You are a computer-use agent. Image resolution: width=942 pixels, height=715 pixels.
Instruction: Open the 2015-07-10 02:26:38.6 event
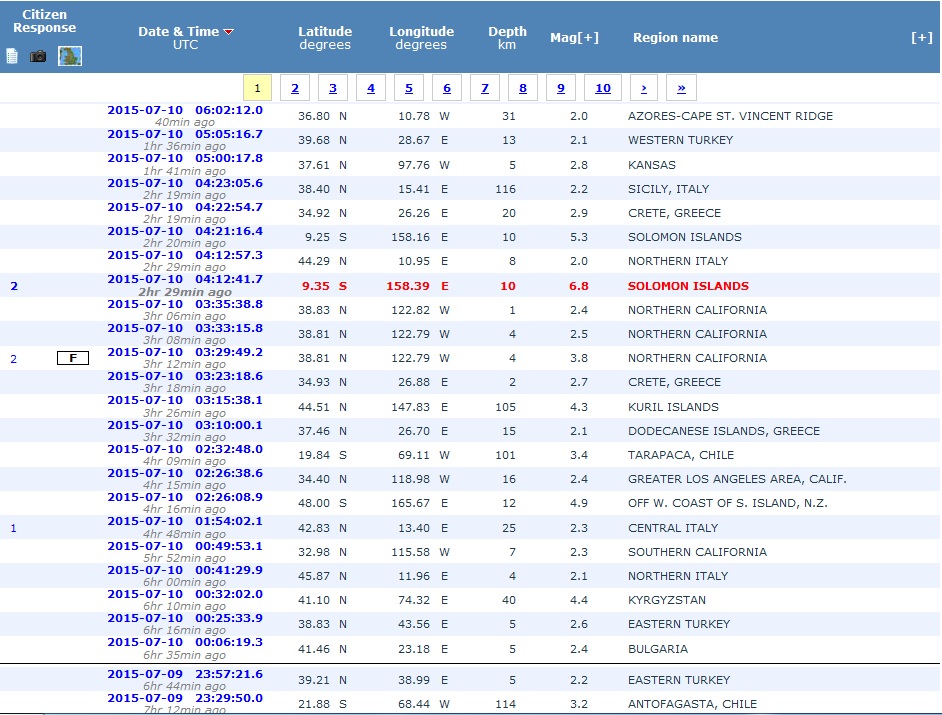point(185,473)
